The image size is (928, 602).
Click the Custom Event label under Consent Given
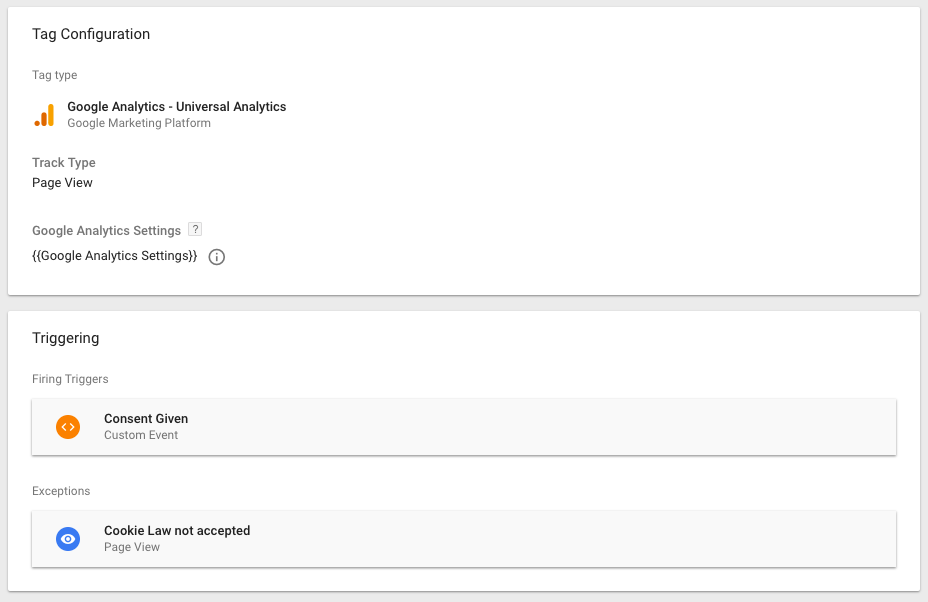click(x=141, y=436)
